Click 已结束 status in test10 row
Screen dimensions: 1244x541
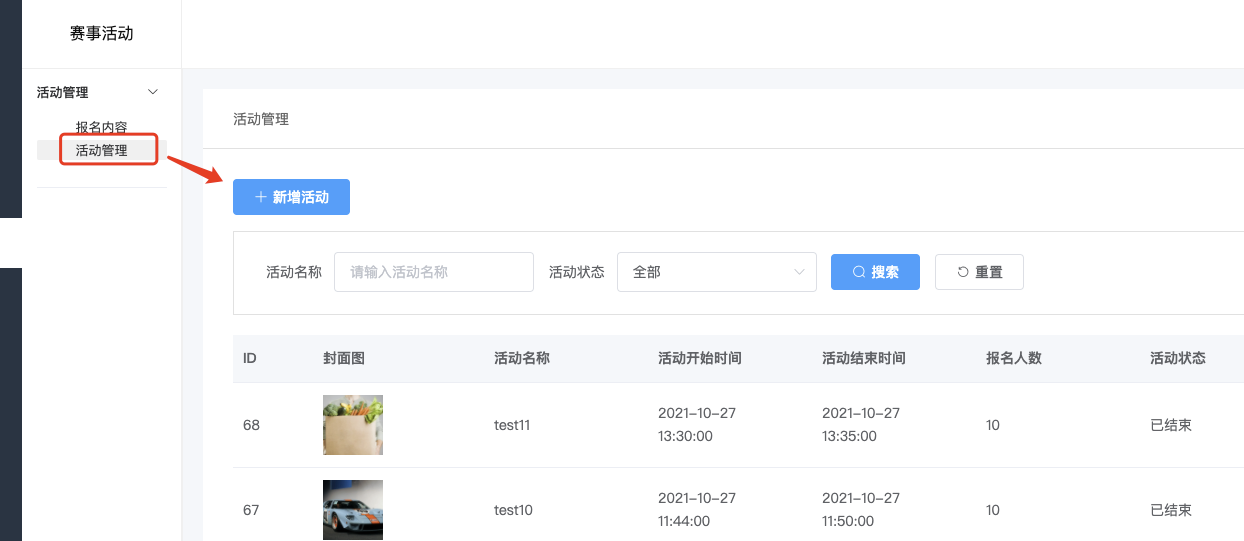tap(1171, 510)
